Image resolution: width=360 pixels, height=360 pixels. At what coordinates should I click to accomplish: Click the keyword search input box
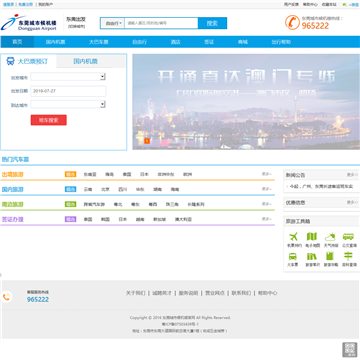pyautogui.click(x=161, y=23)
